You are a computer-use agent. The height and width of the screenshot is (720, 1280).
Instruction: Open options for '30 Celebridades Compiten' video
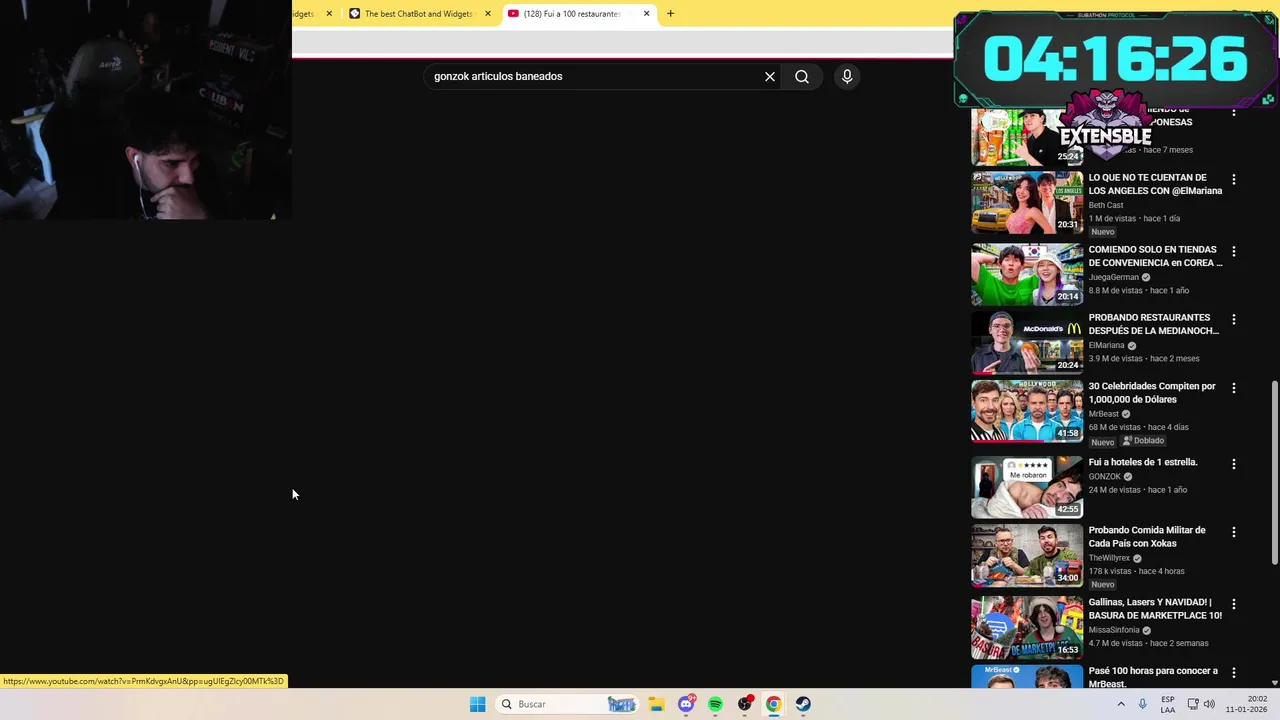click(x=1233, y=387)
